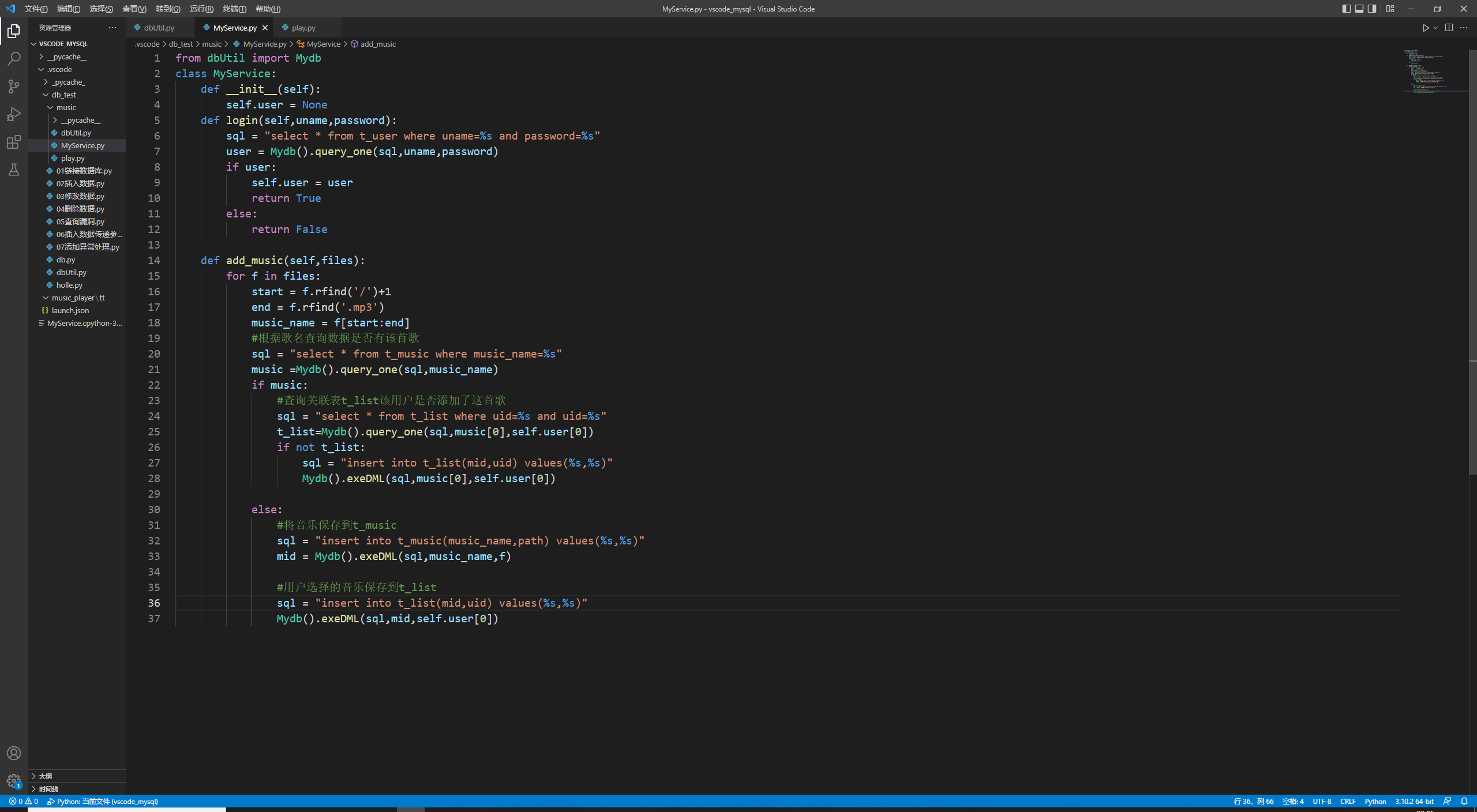The height and width of the screenshot is (812, 1477).
Task: Open 07添加异常处理.py file
Action: coord(77,247)
